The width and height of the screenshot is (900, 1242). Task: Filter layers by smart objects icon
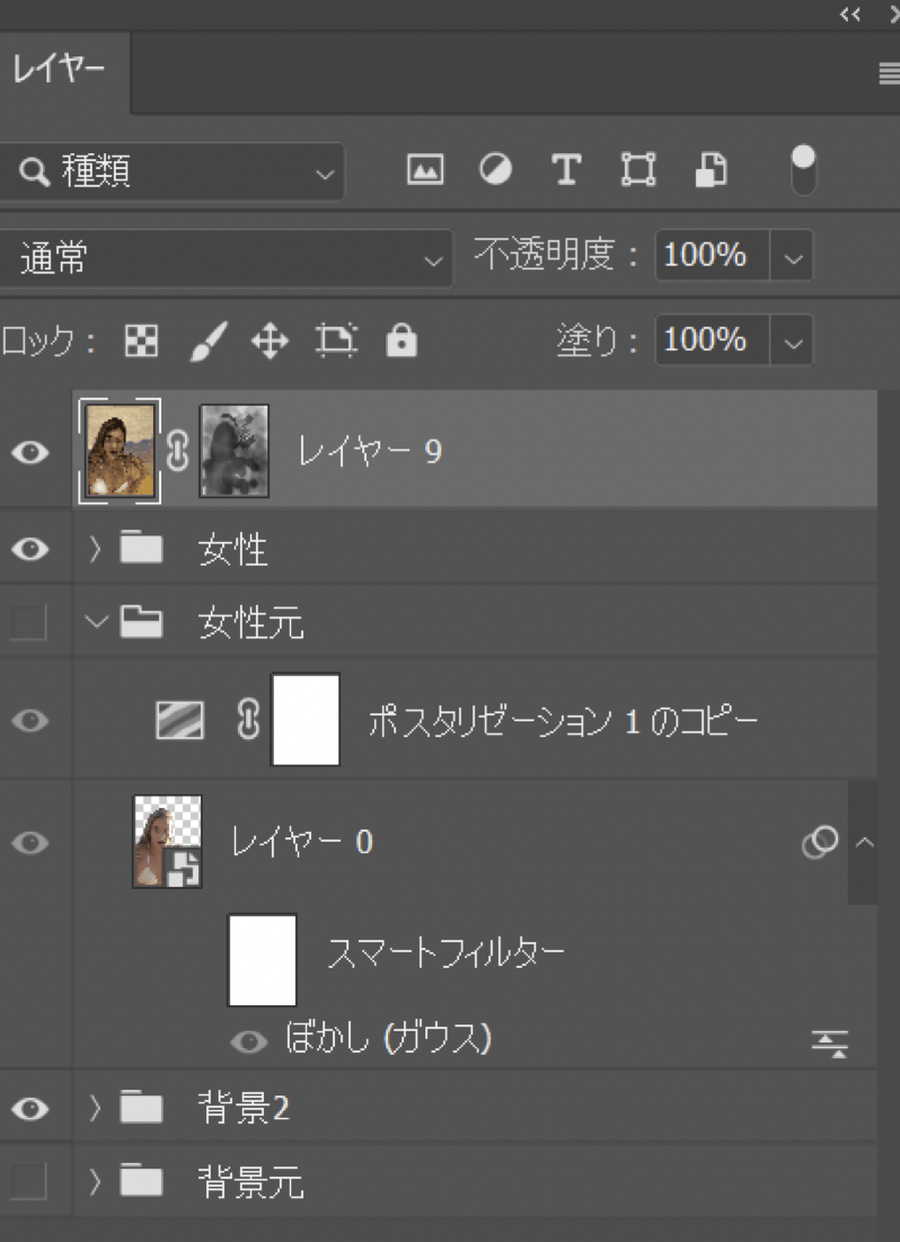pyautogui.click(x=710, y=170)
